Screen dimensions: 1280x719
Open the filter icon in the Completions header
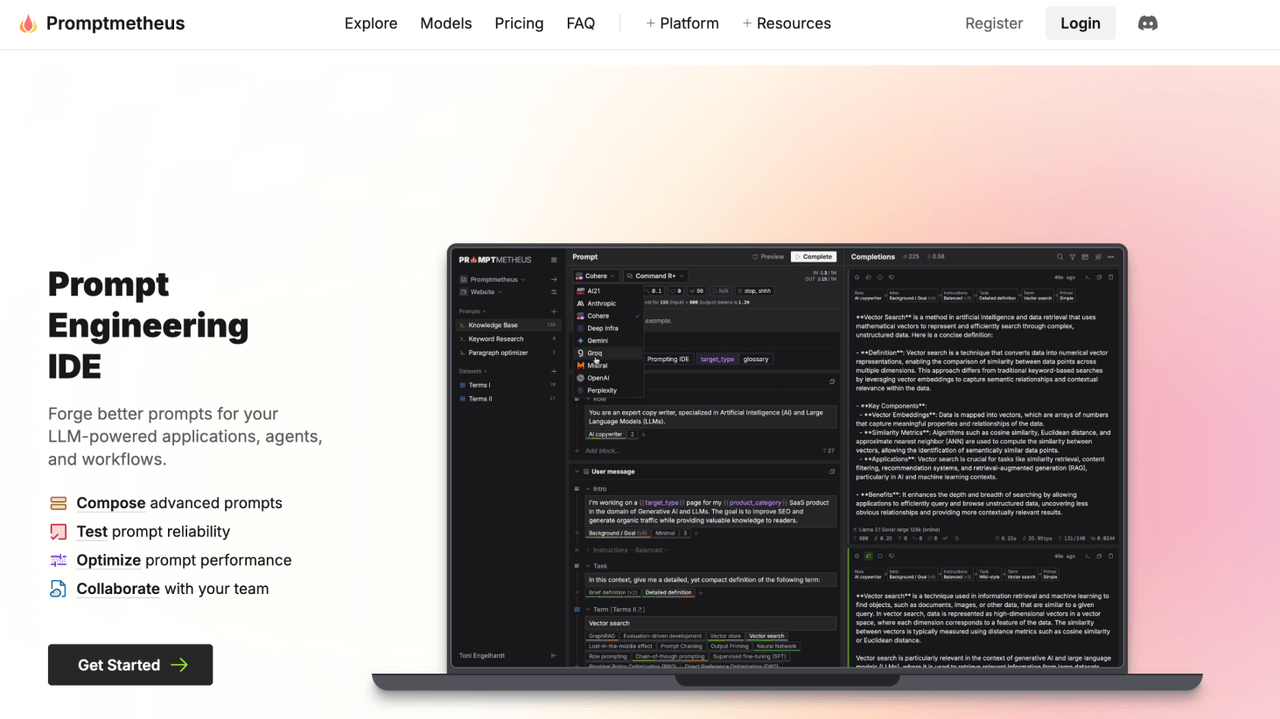1073,257
